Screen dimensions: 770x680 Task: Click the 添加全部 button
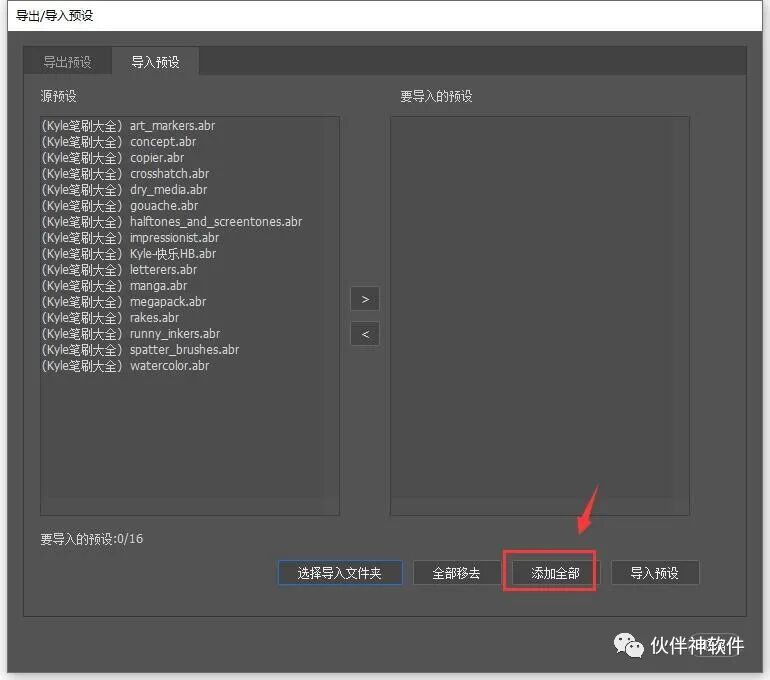pos(555,573)
